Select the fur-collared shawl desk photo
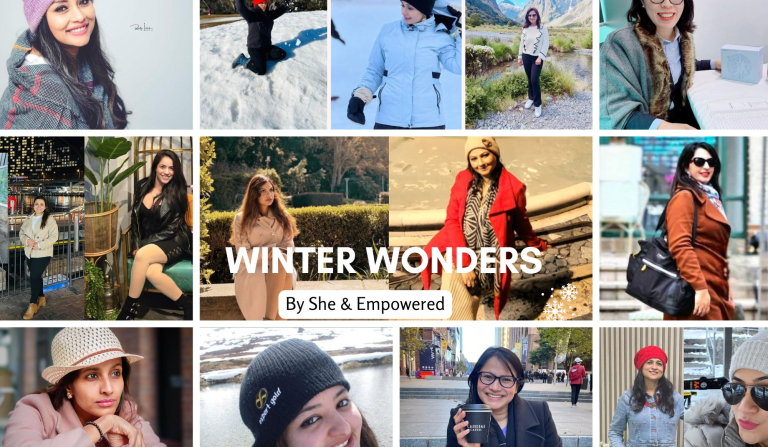768x447 pixels. click(684, 65)
